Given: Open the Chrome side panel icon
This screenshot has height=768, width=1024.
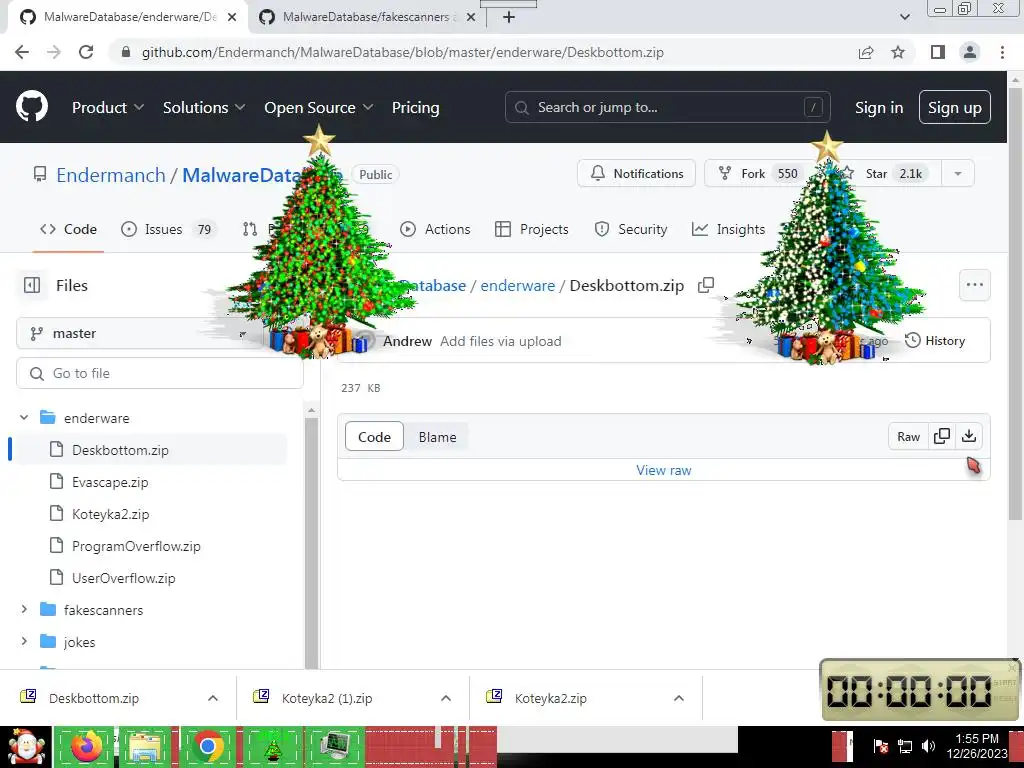Looking at the screenshot, I should tap(938, 52).
